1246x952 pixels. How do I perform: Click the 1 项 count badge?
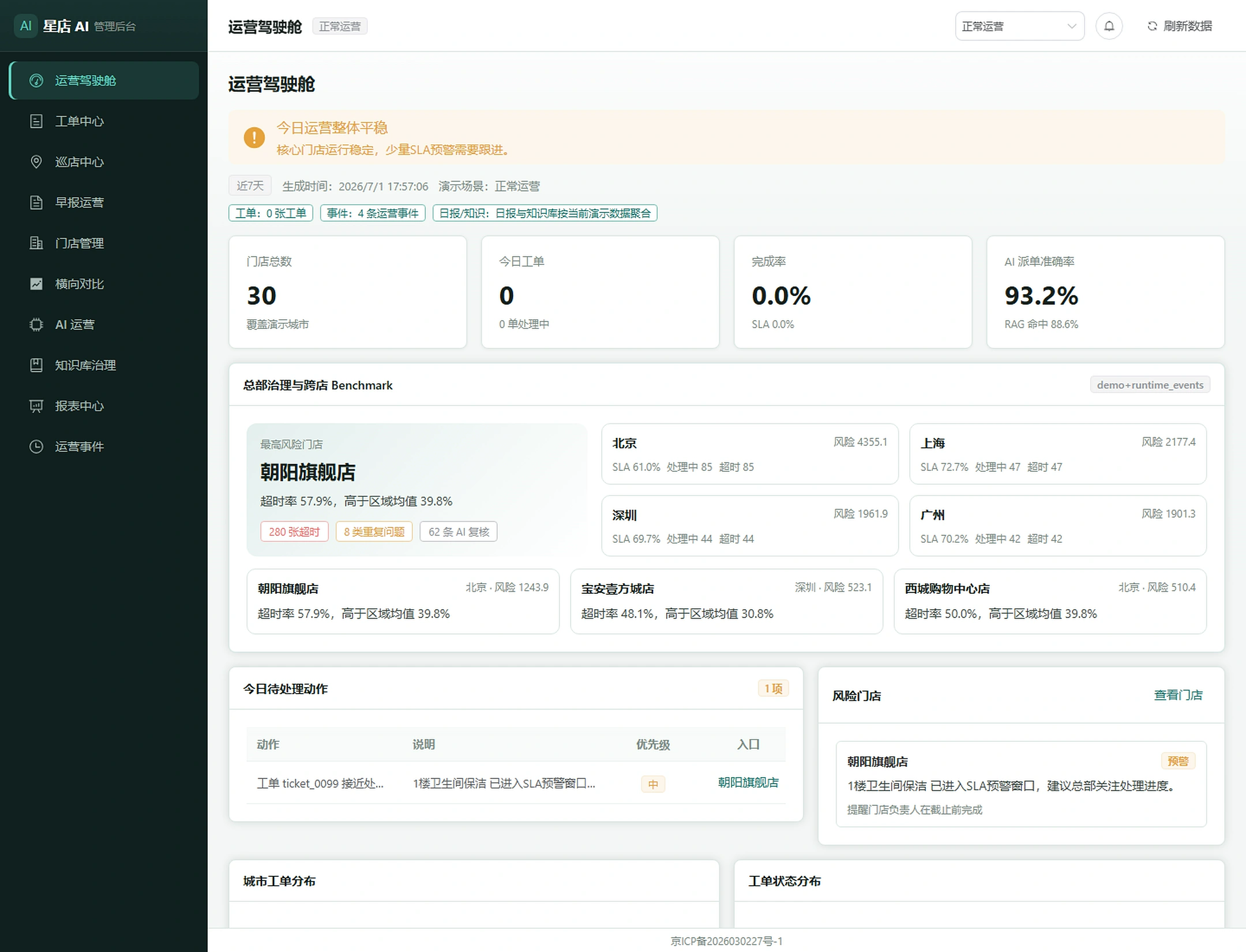(773, 688)
